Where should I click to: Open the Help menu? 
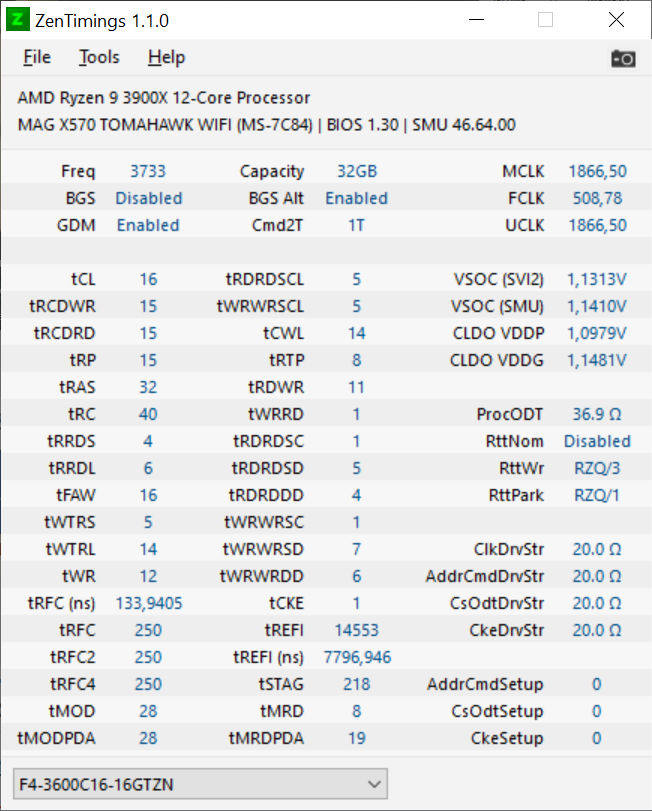click(x=166, y=57)
